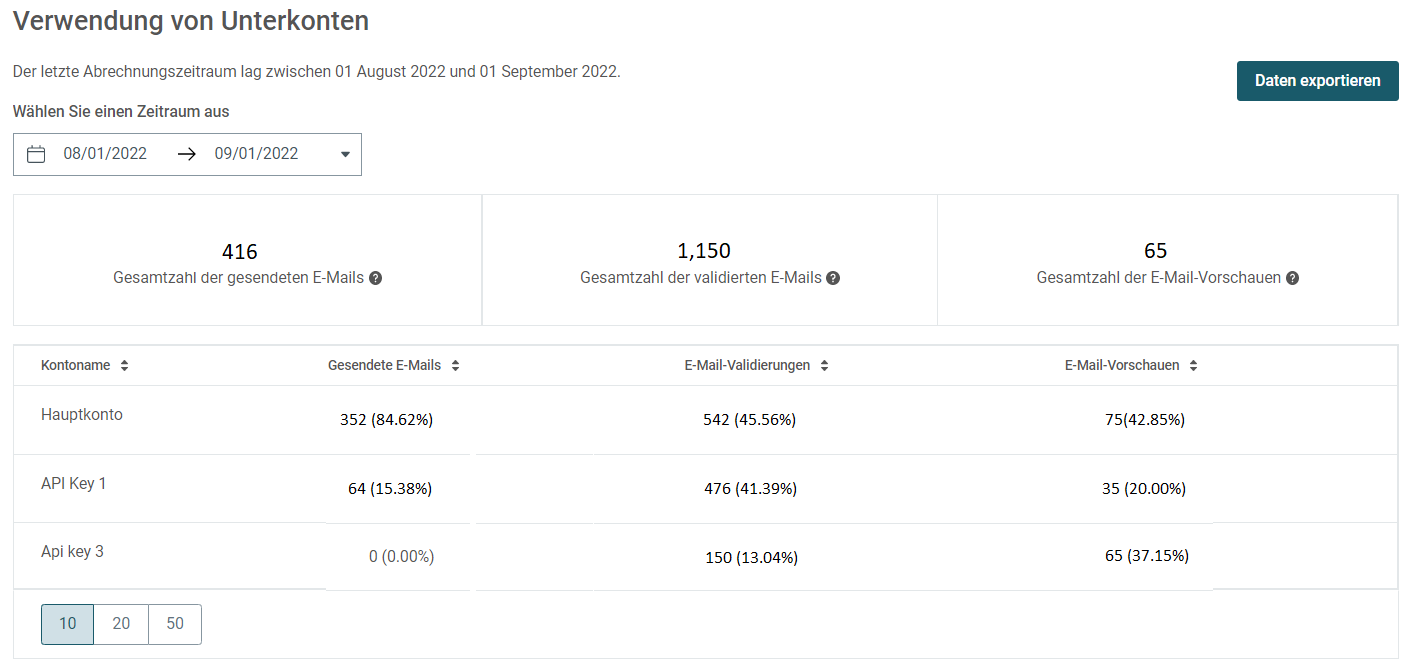Screen dimensions: 1406x669
Task: Show 20 rows per page
Action: 121,624
